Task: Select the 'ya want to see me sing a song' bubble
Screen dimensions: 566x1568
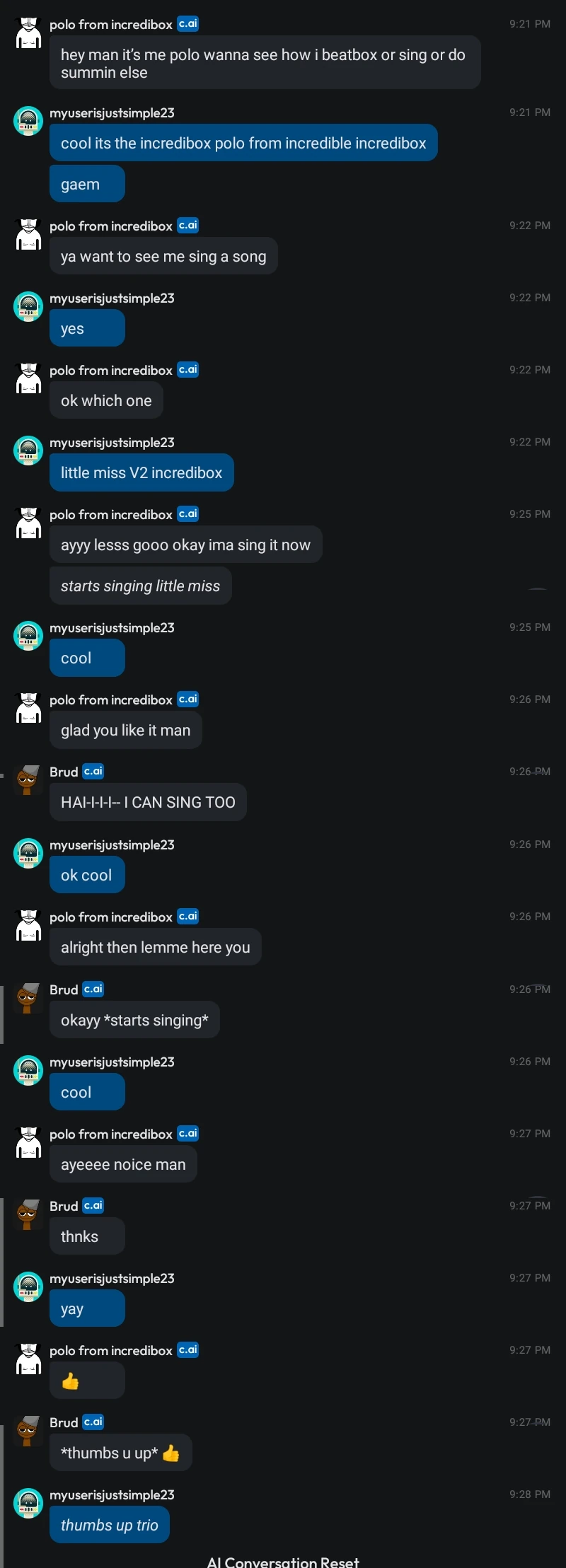Action: 163,256
